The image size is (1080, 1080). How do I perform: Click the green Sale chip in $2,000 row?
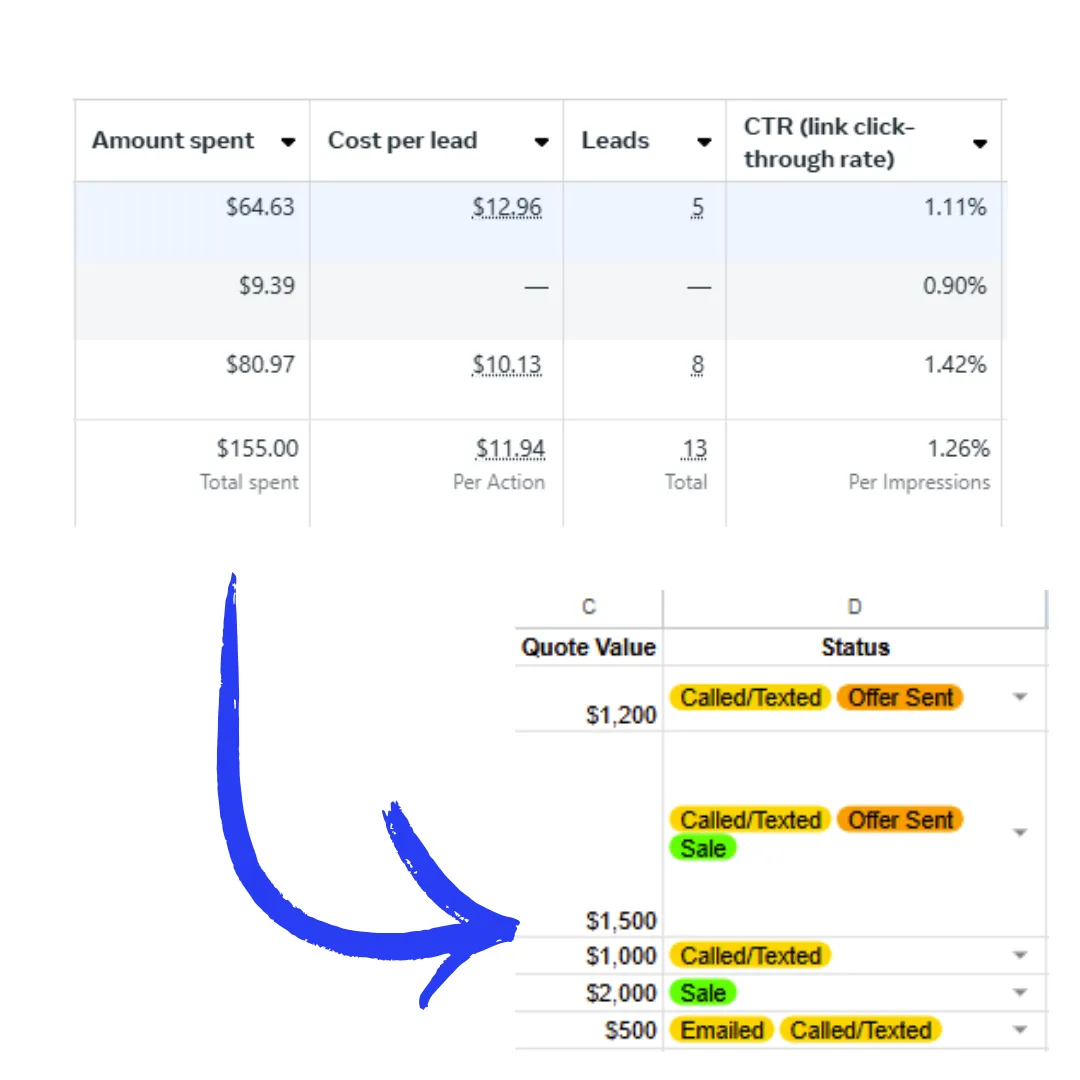[703, 993]
